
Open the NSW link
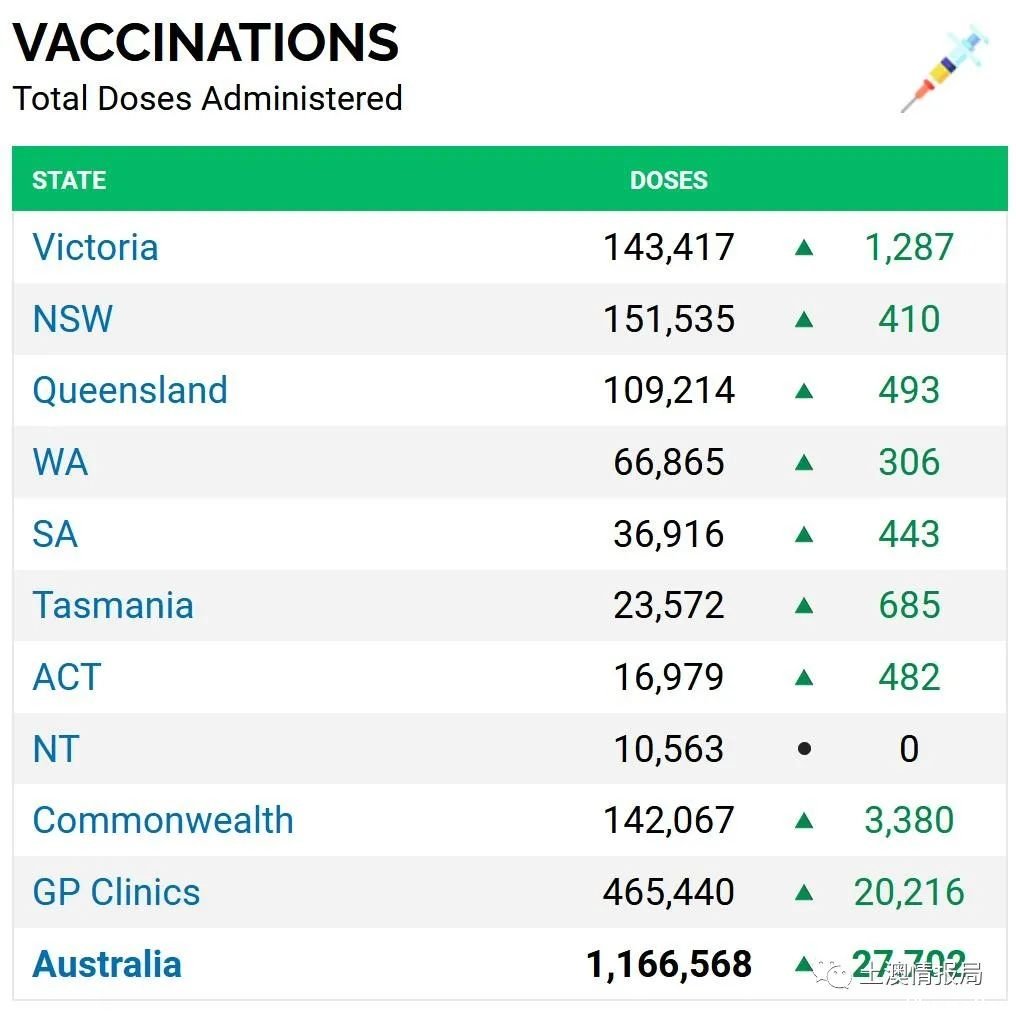pos(73,319)
